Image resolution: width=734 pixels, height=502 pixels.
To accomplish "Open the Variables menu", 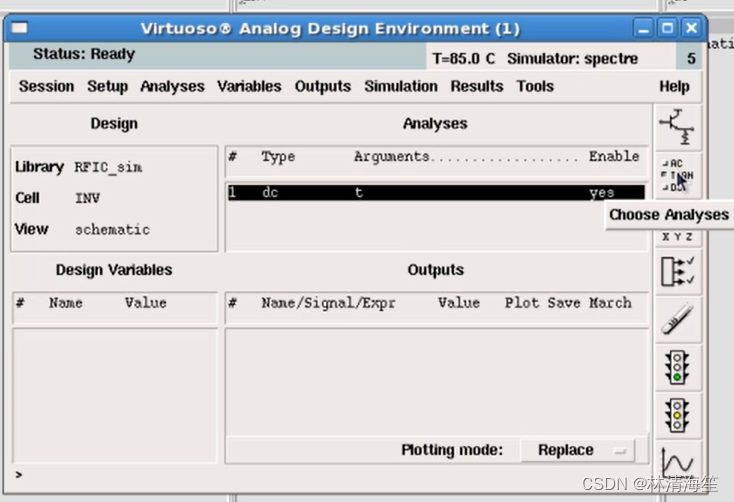I will tap(249, 87).
